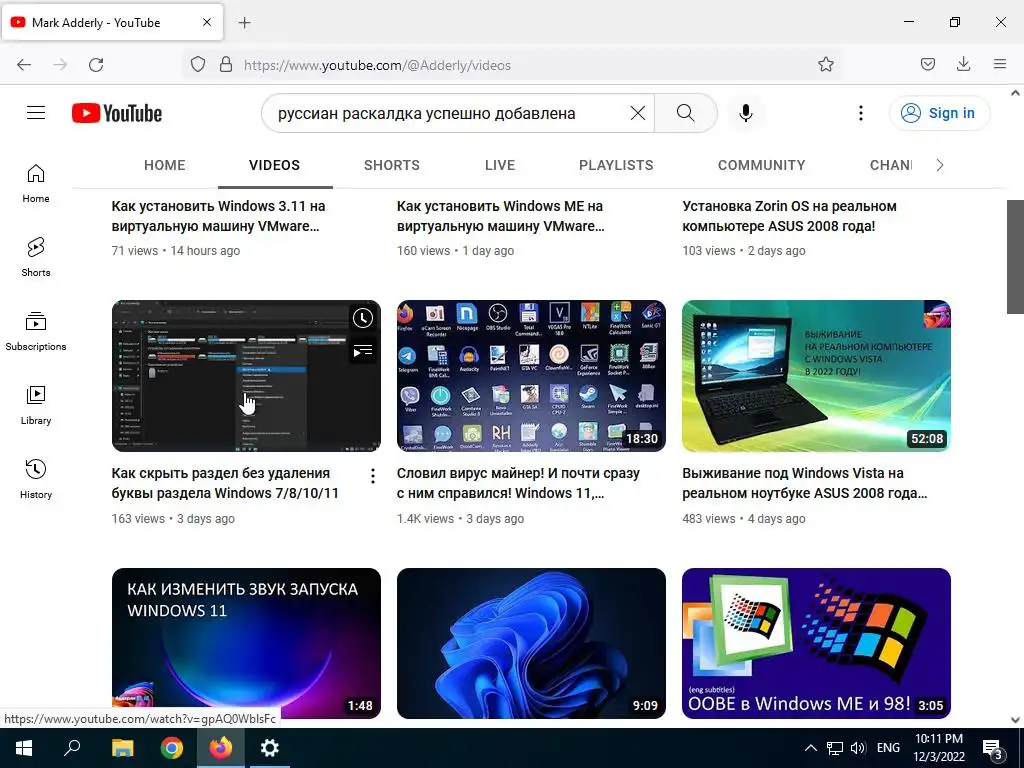
Task: Close the Mark Adderly YouTube tab
Action: coord(207,22)
